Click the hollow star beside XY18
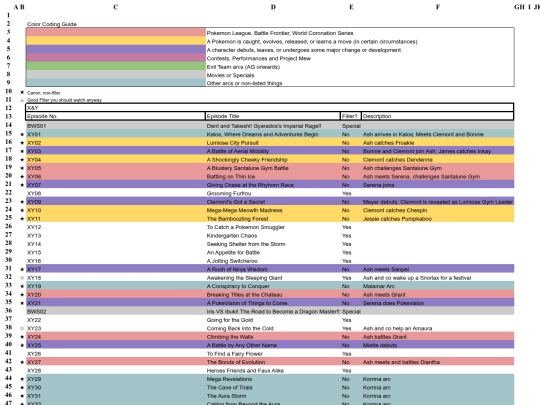Image resolution: width=540 pixels, height=405 pixels. [22, 278]
